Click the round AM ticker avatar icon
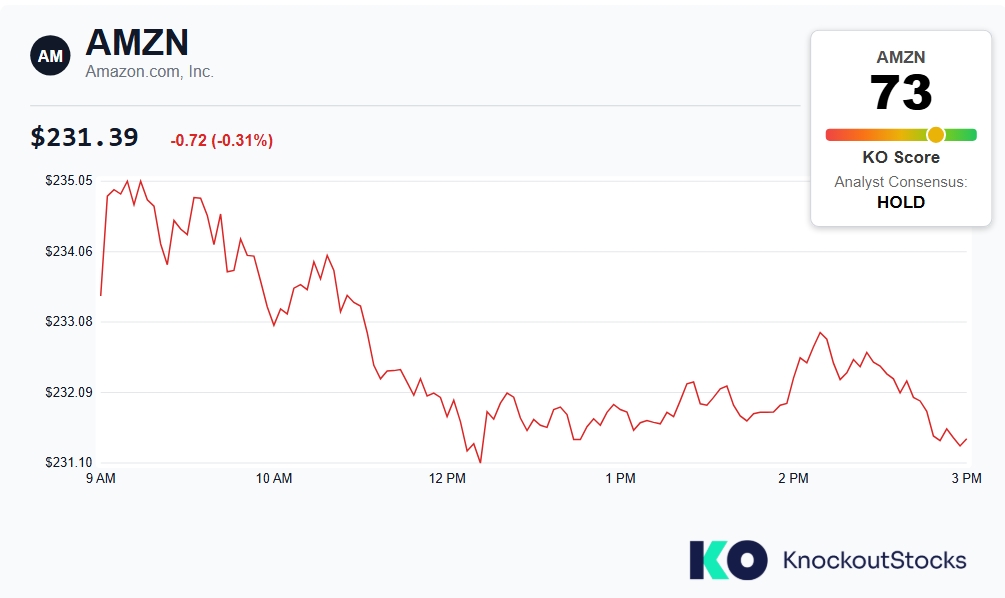Viewport: 1005px width, 598px height. coord(50,56)
